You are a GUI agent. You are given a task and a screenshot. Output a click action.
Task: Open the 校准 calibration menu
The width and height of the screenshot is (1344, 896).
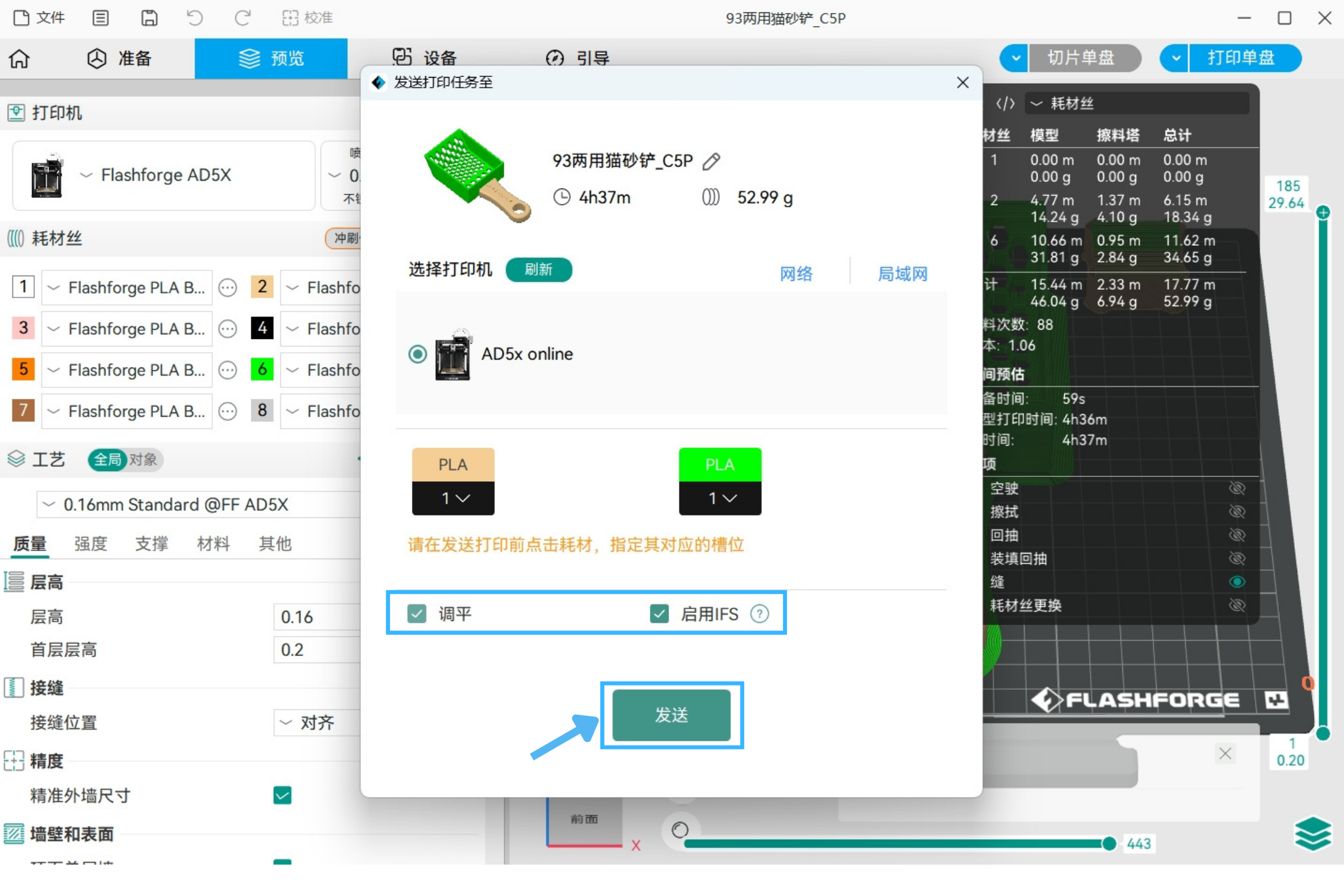[x=308, y=18]
